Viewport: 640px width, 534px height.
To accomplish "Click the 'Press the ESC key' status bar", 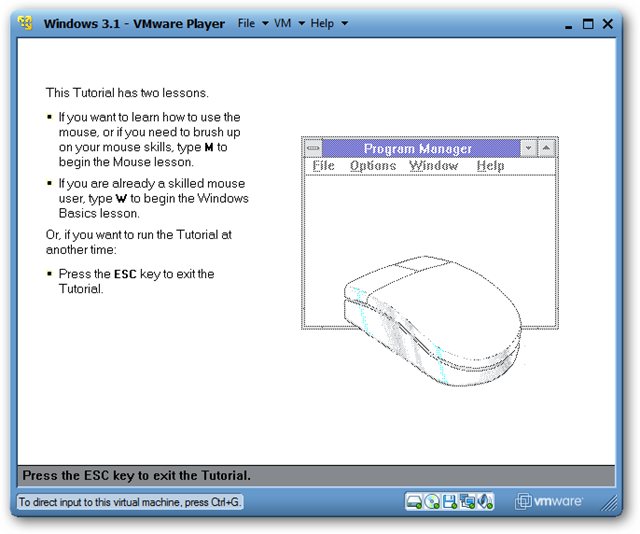I will coord(316,476).
